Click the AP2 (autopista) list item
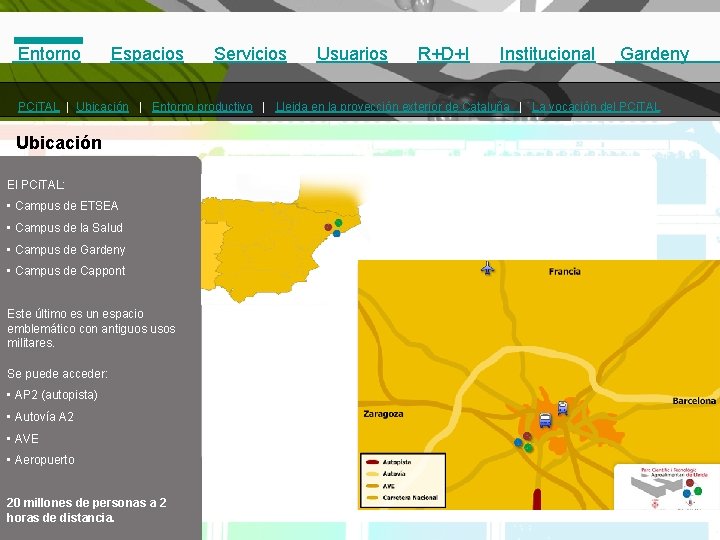 point(56,395)
